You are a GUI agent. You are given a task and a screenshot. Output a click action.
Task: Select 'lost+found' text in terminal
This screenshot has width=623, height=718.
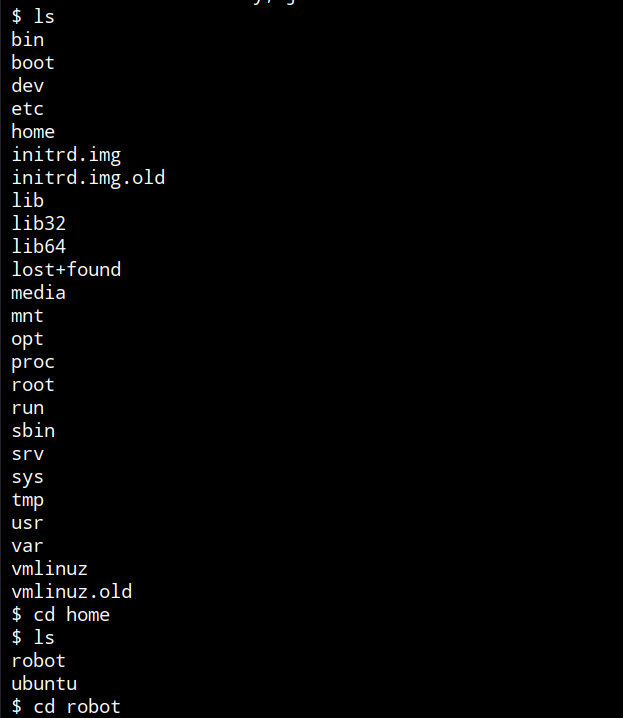[x=66, y=269]
